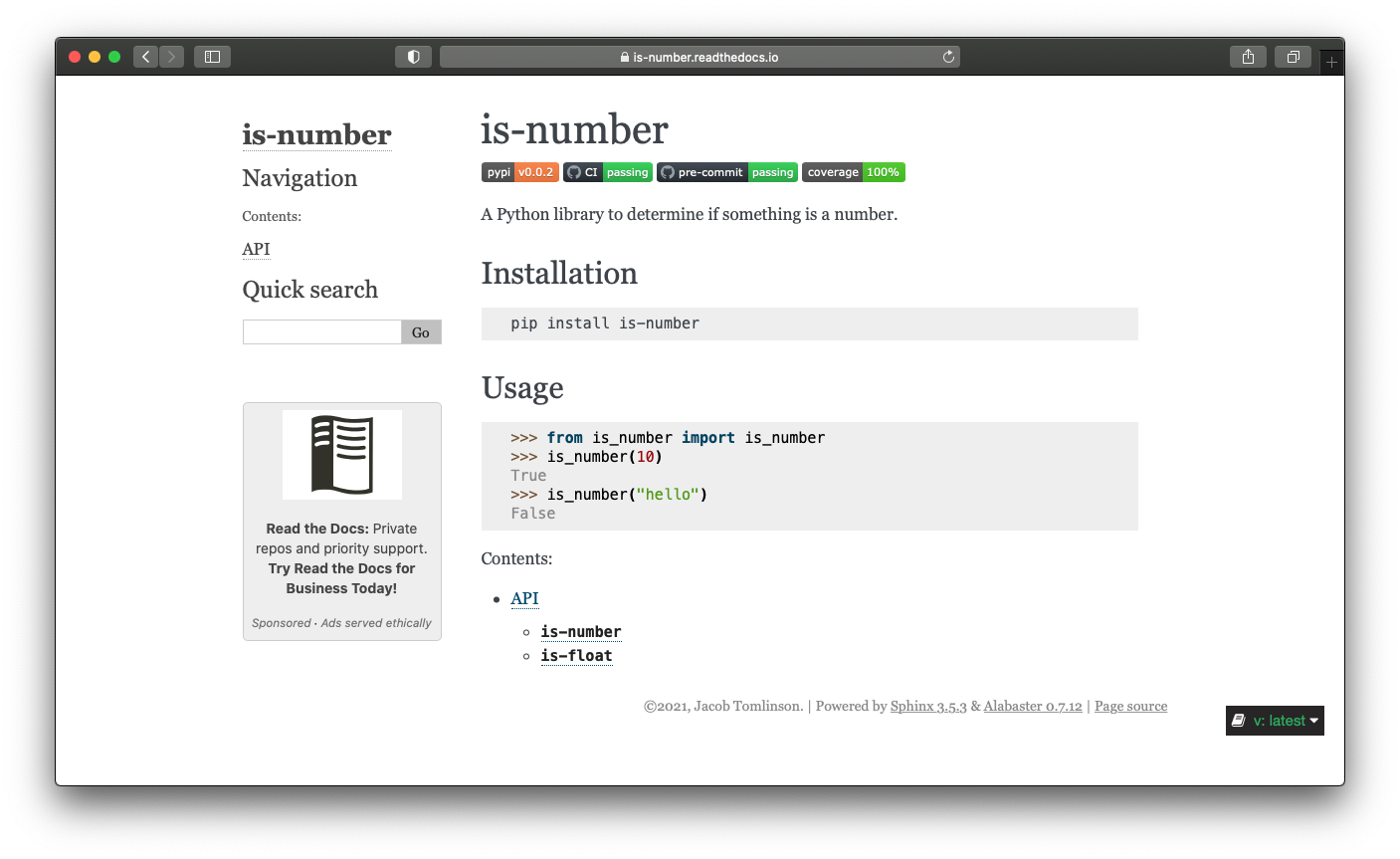Show the tab overview icon
Screen dimensions: 1400x859
point(1293,57)
